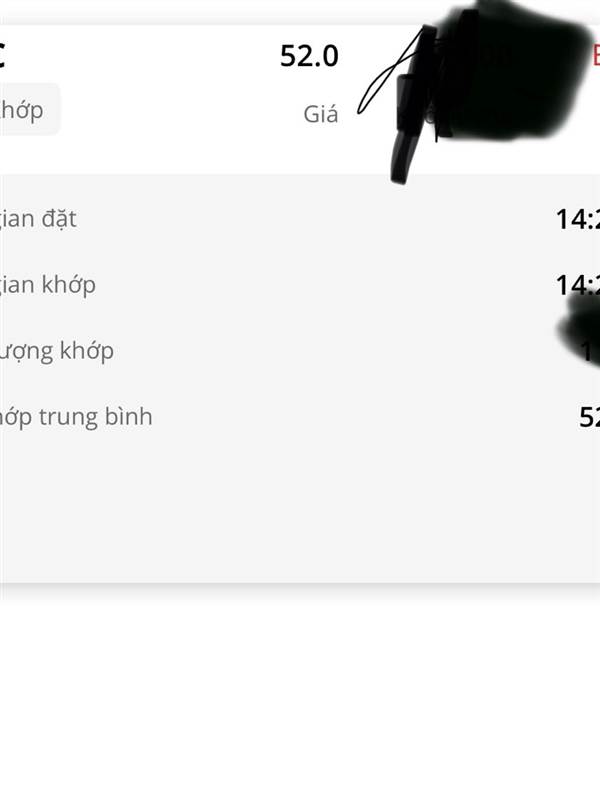Select the "gian đặt" row label

(37, 219)
